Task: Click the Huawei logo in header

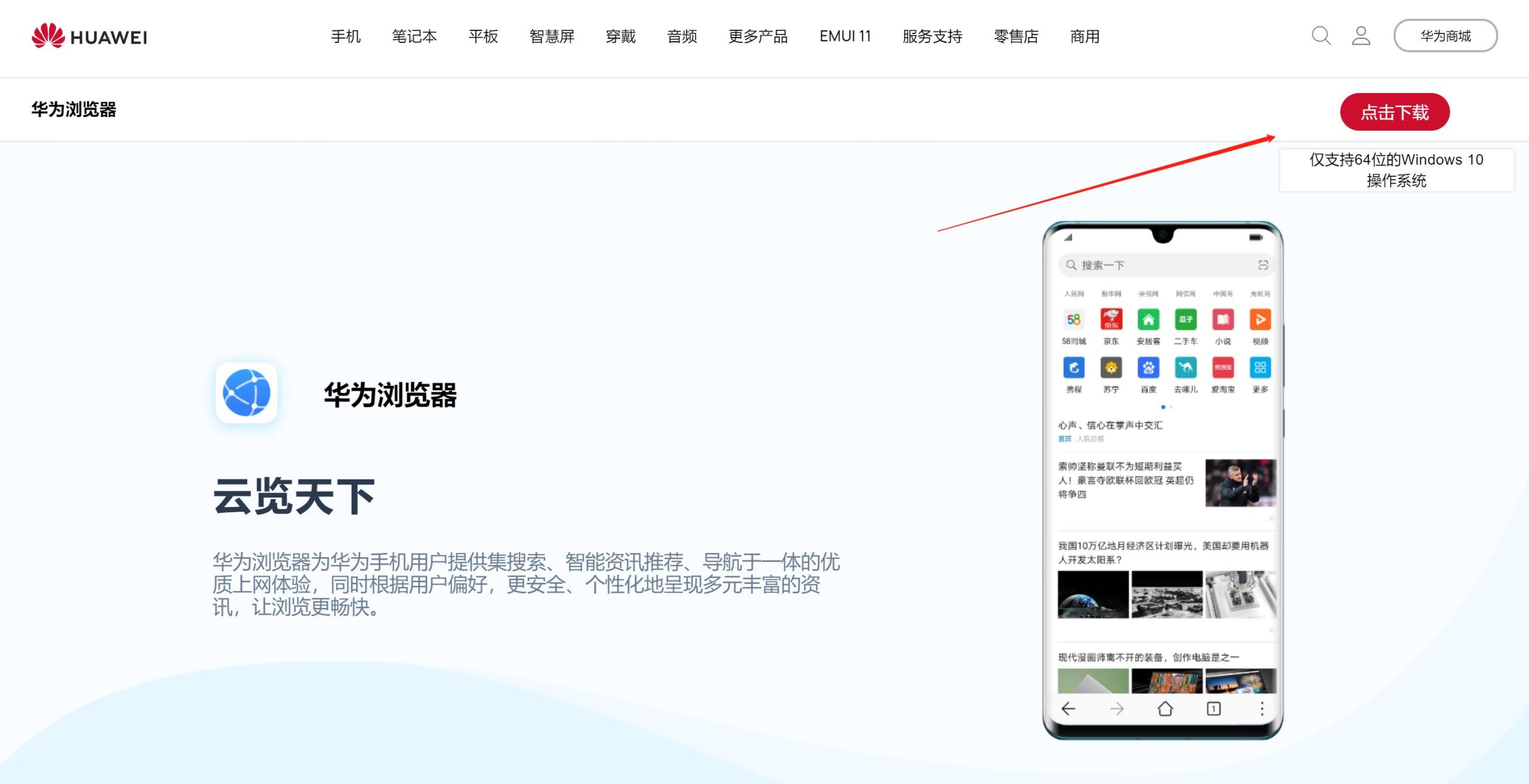Action: point(89,36)
